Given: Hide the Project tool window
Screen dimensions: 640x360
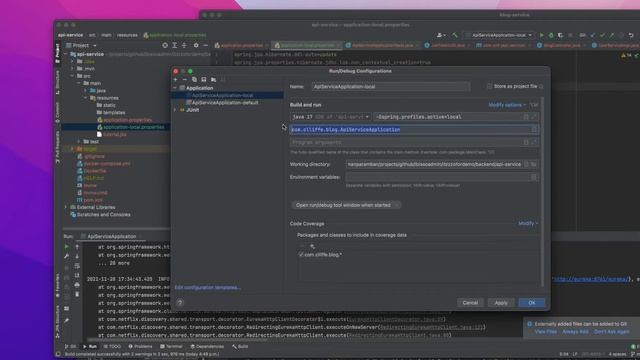Looking at the screenshot, I should pyautogui.click(x=205, y=45).
